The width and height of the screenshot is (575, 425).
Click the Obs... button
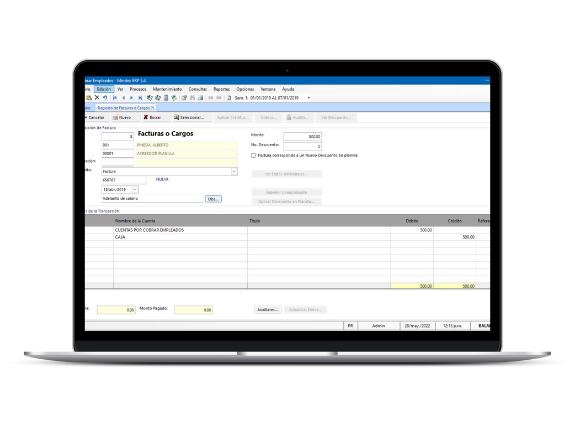[213, 199]
